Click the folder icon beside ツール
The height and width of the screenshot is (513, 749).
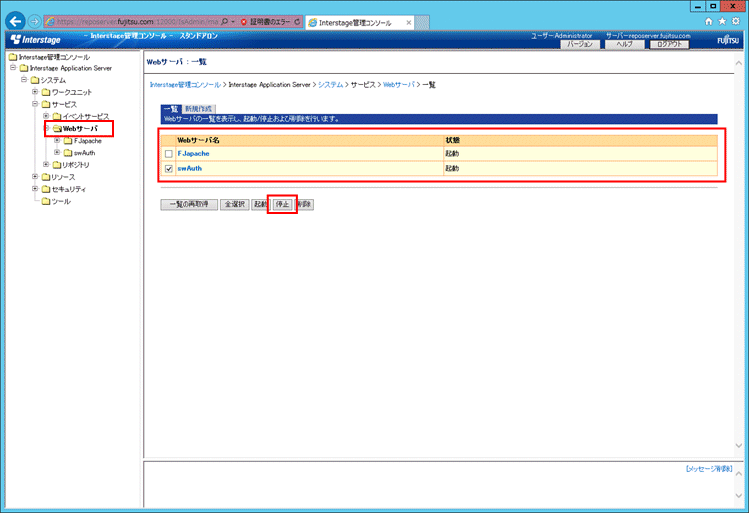[46, 202]
